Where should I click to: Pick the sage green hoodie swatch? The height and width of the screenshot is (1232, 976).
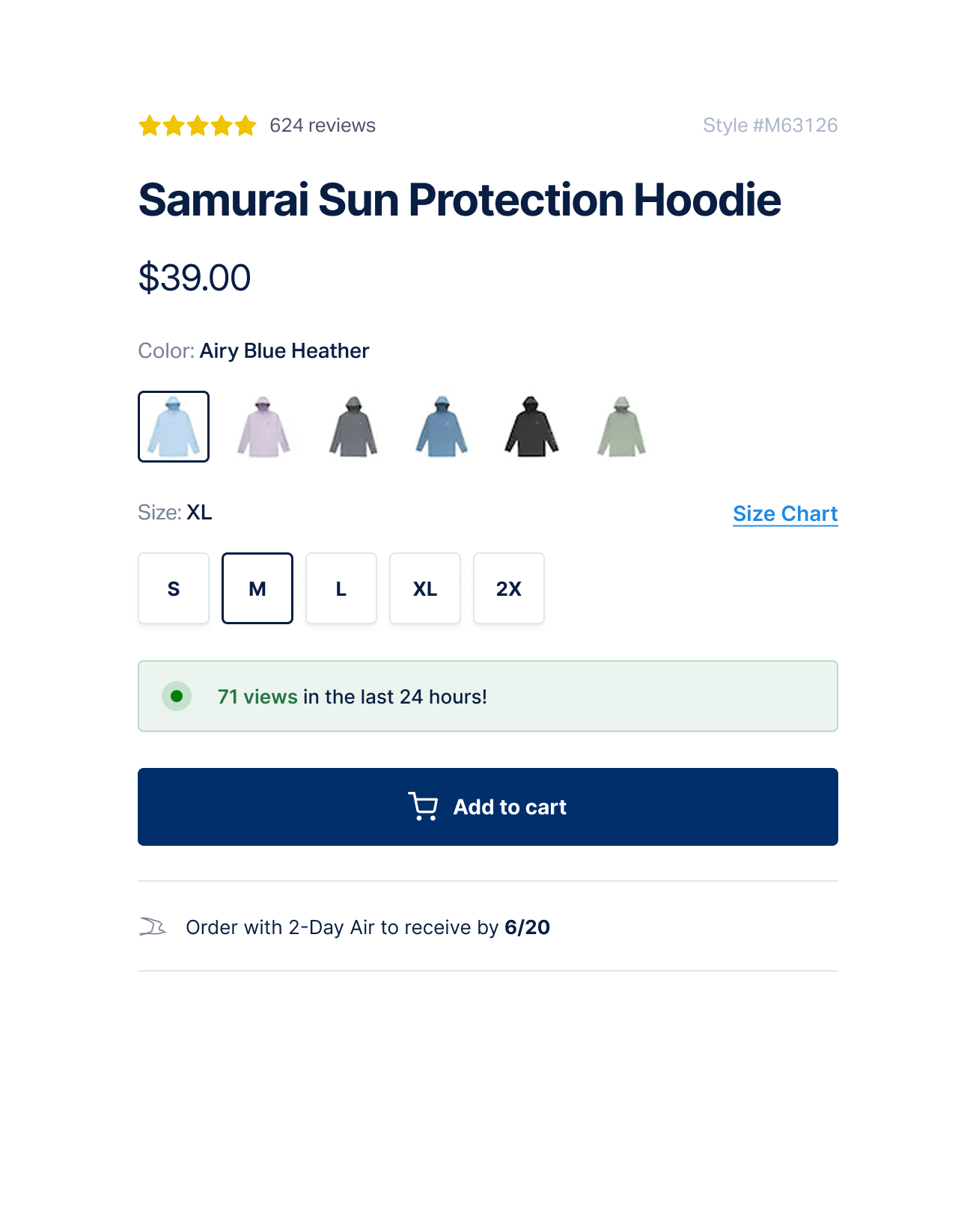point(618,427)
